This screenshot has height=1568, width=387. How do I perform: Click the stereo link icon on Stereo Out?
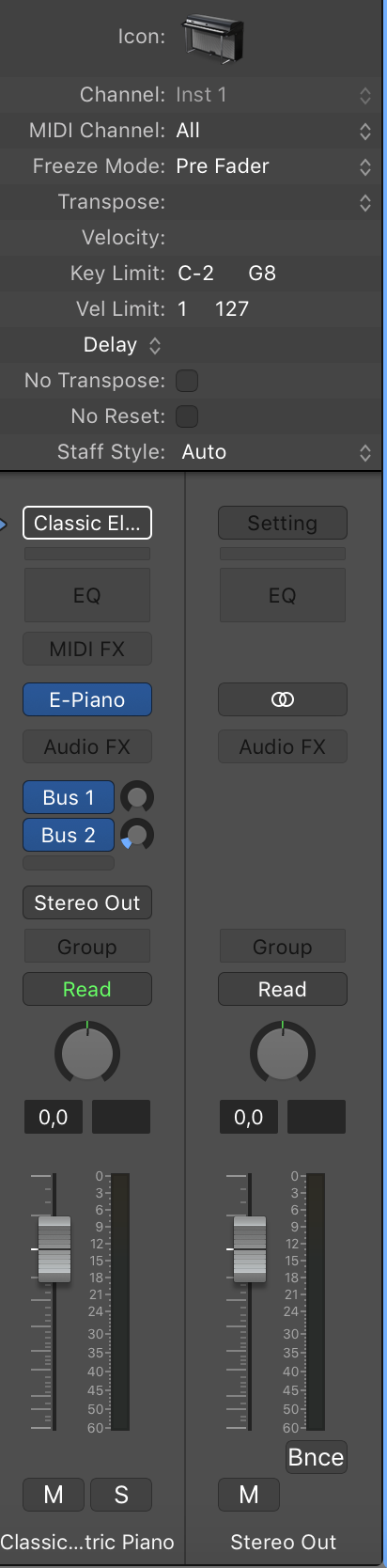[282, 699]
